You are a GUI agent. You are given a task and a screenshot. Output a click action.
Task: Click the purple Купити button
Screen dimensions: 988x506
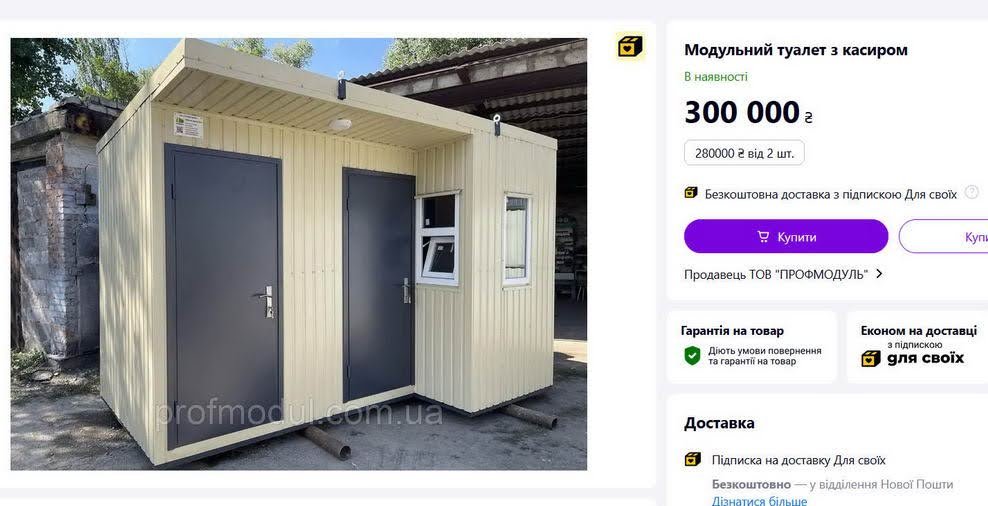(x=786, y=236)
